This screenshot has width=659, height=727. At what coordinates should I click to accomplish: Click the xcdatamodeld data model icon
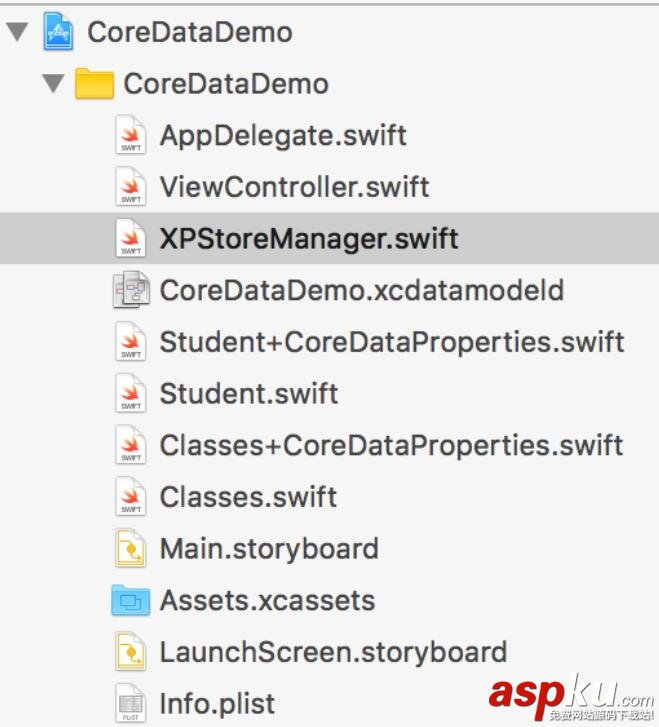point(131,290)
